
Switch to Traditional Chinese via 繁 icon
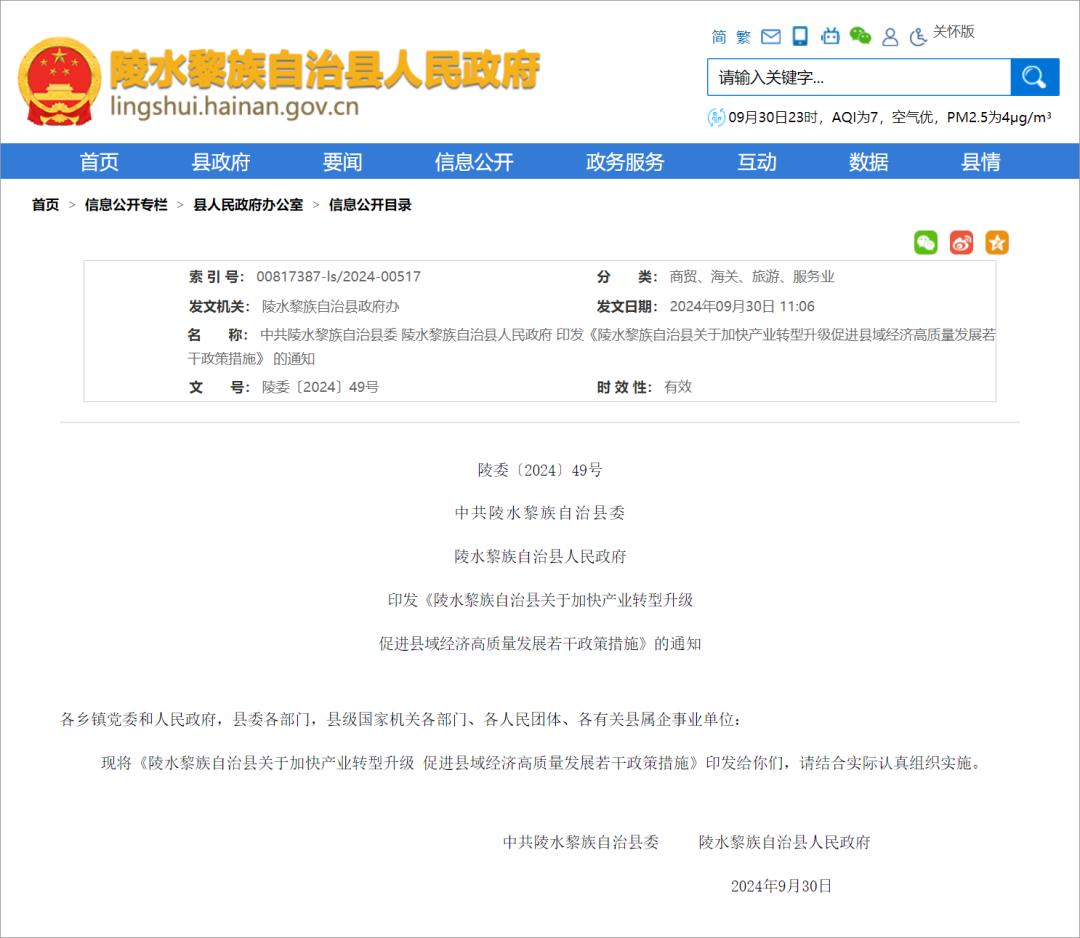[743, 37]
